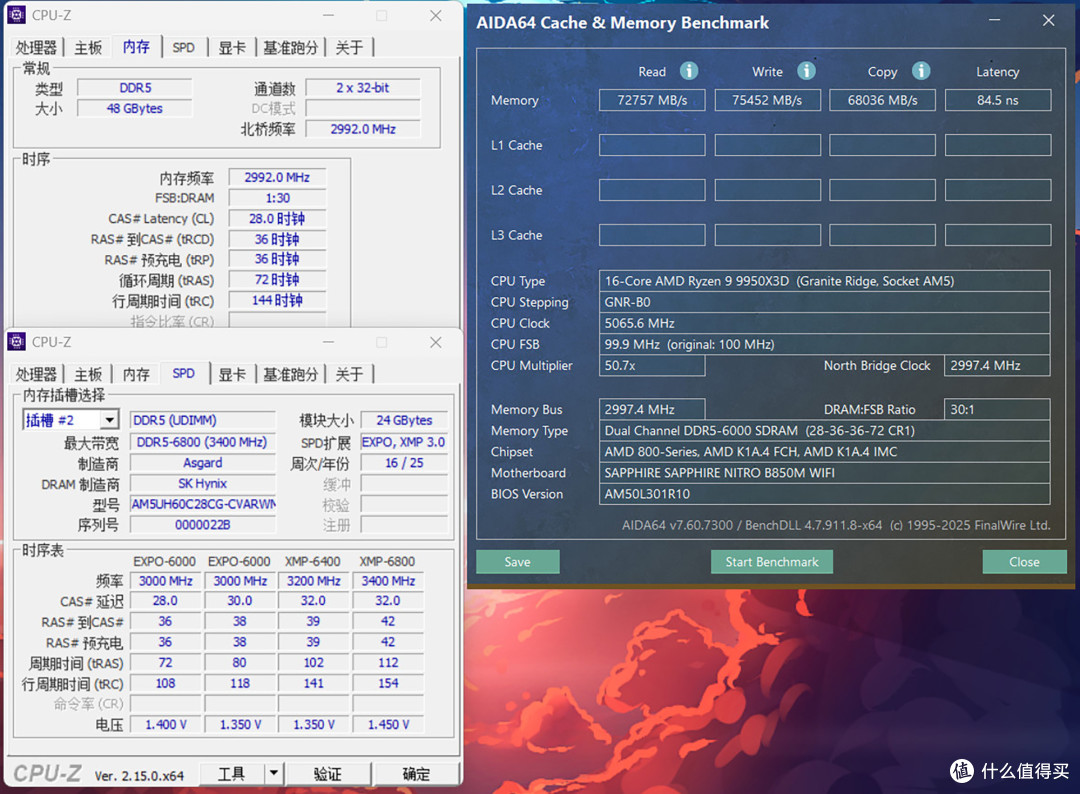Click part number AM5UH60C28CG-CVARWN field
The image size is (1080, 794).
[x=202, y=504]
